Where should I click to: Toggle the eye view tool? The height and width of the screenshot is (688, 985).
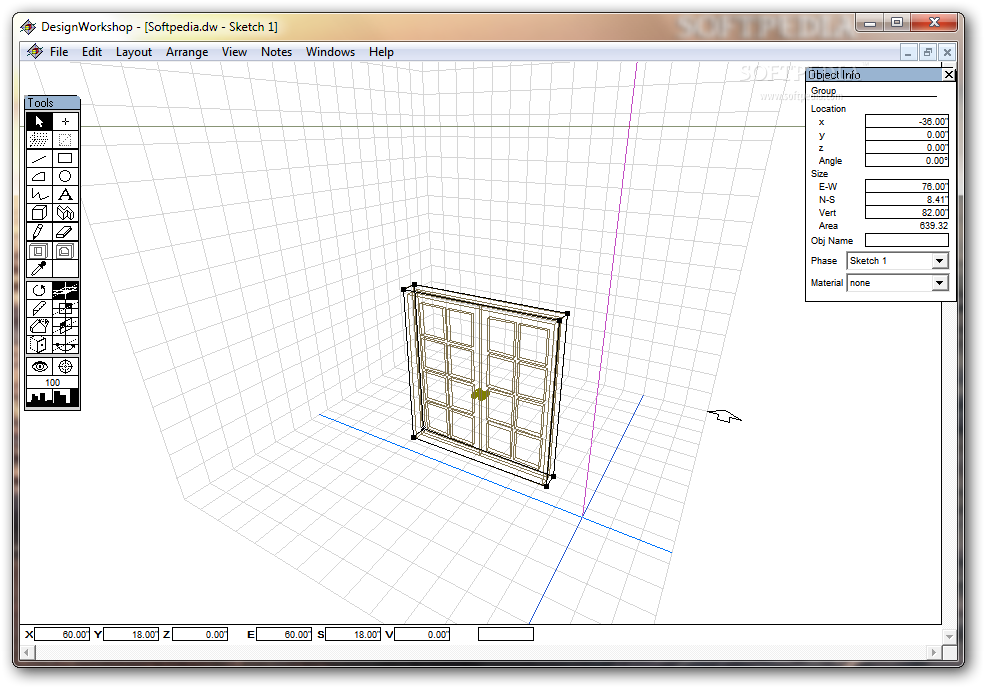click(x=39, y=366)
